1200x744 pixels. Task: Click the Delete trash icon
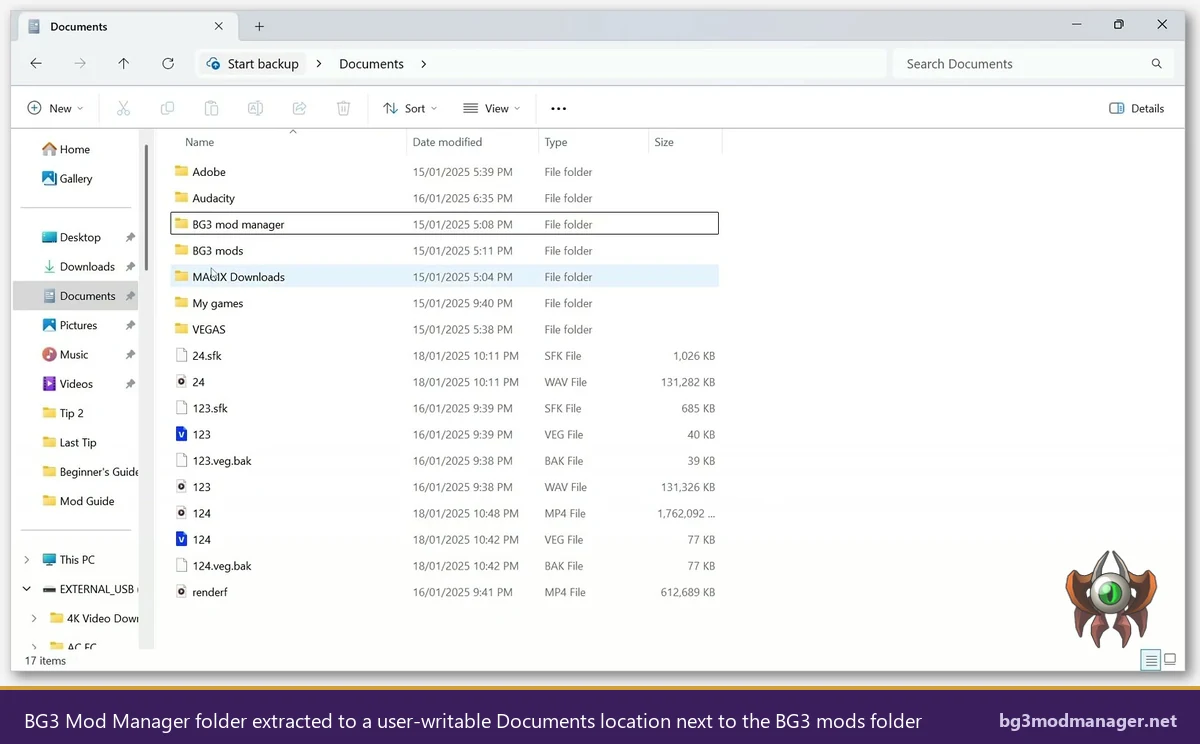point(343,108)
